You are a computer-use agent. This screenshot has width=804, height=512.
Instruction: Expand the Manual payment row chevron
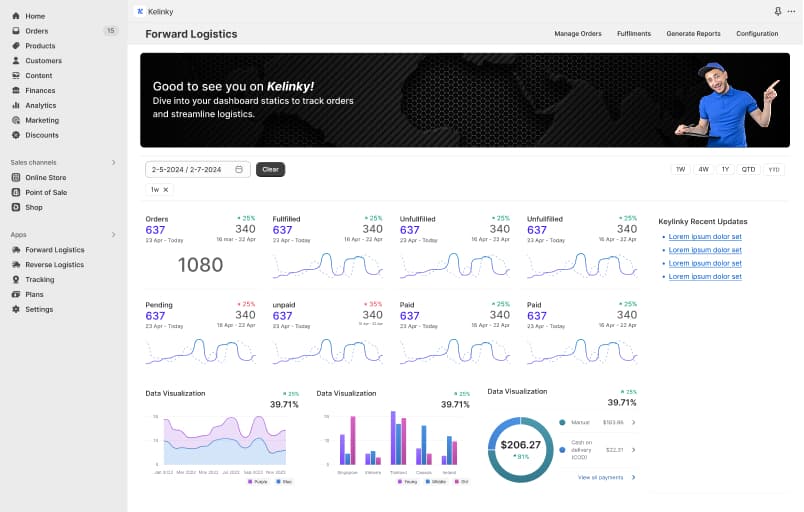tap(633, 422)
